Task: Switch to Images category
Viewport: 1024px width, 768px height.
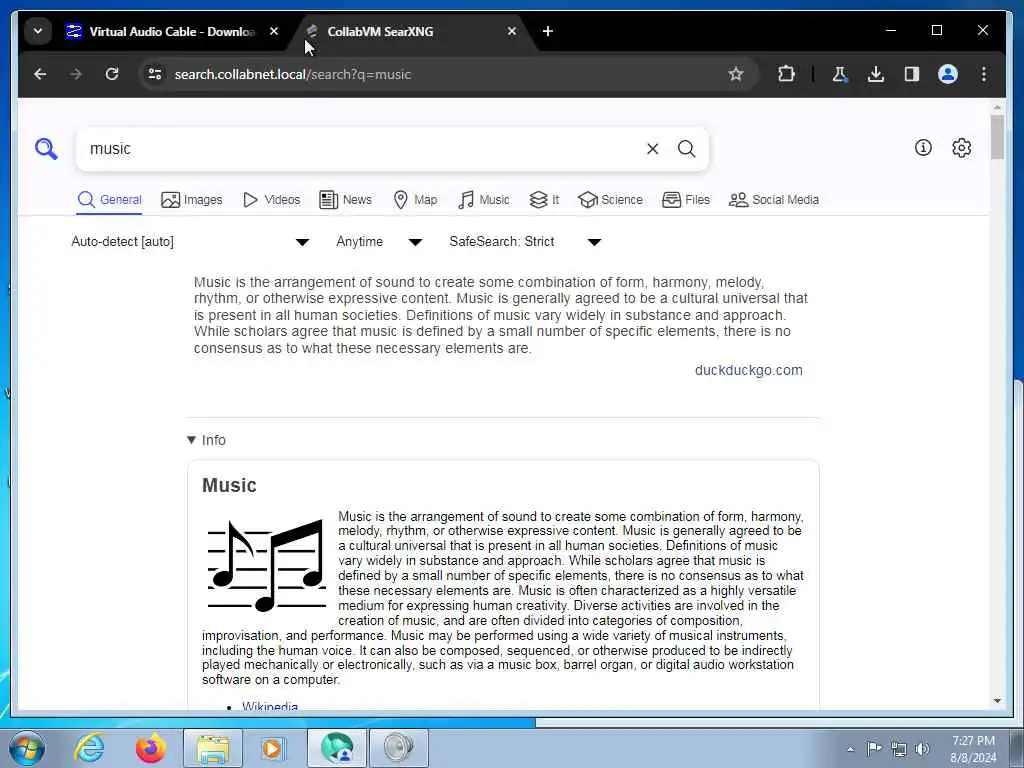Action: pos(192,200)
